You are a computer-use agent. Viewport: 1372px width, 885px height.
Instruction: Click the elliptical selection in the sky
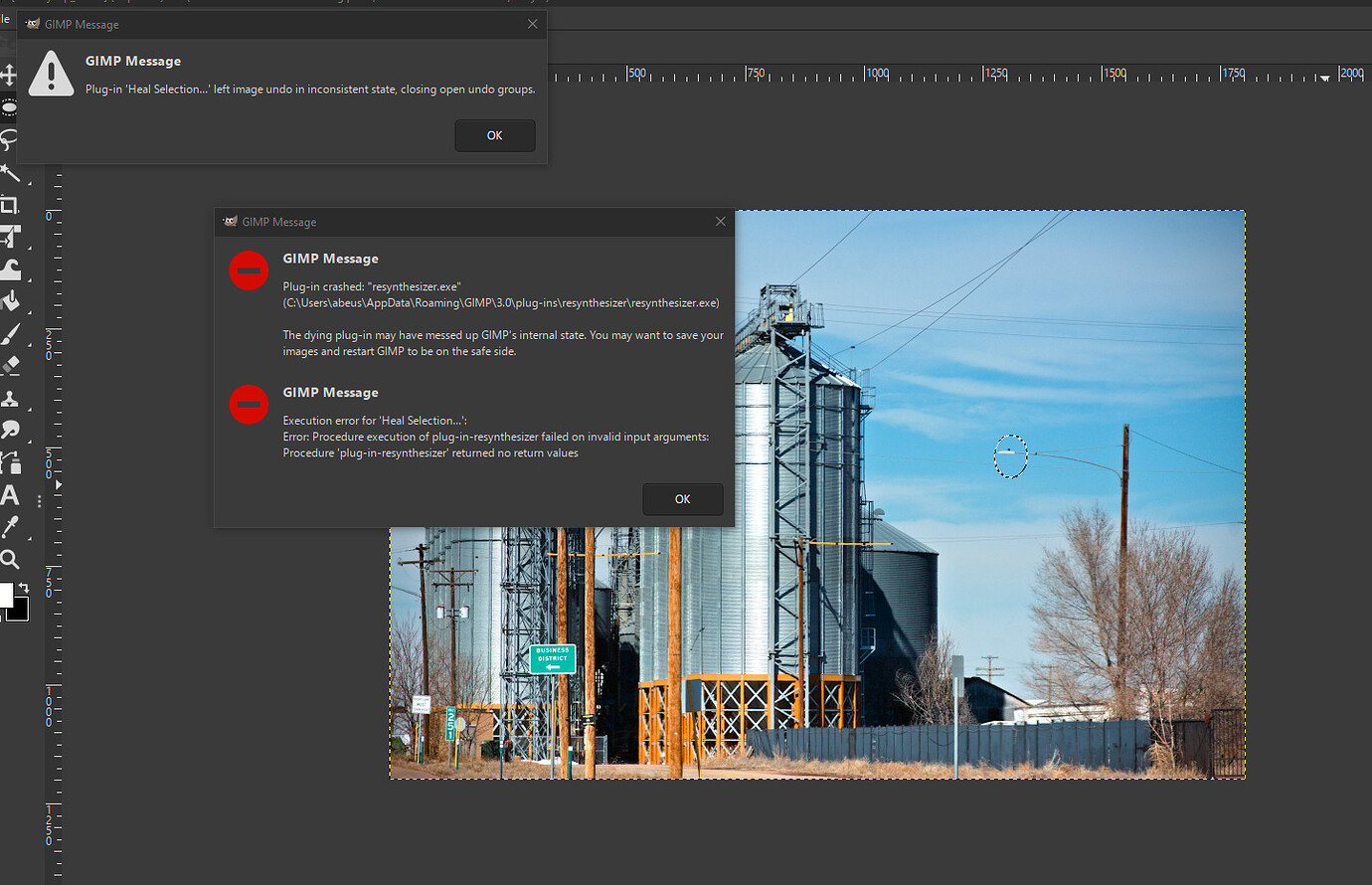click(1009, 455)
